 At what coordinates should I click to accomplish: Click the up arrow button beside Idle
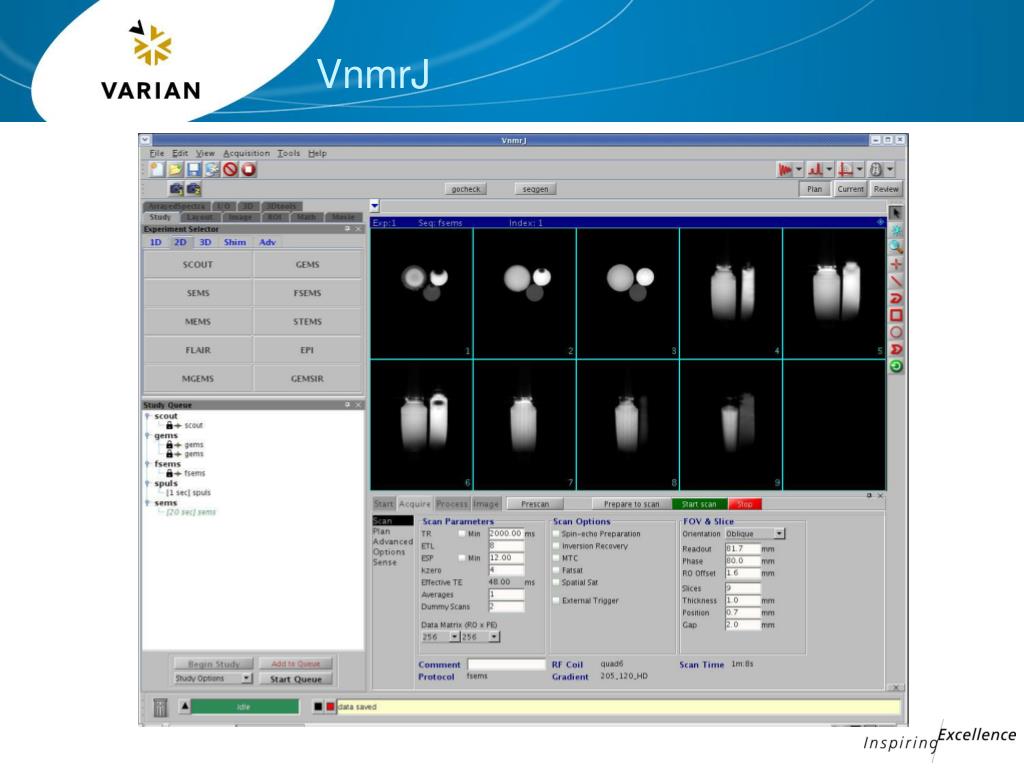(x=185, y=707)
